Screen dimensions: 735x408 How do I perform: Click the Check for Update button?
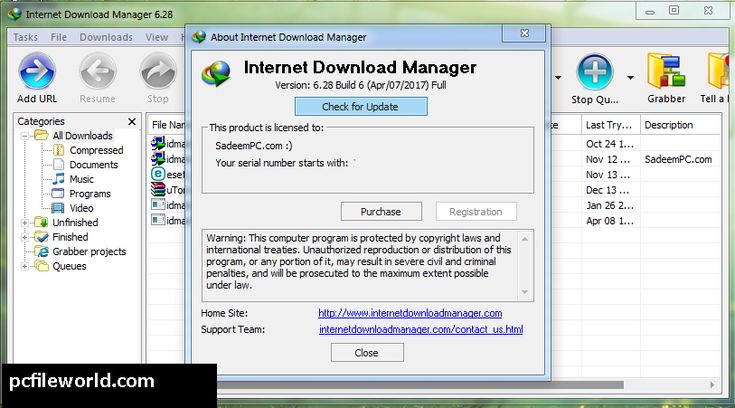pyautogui.click(x=360, y=106)
